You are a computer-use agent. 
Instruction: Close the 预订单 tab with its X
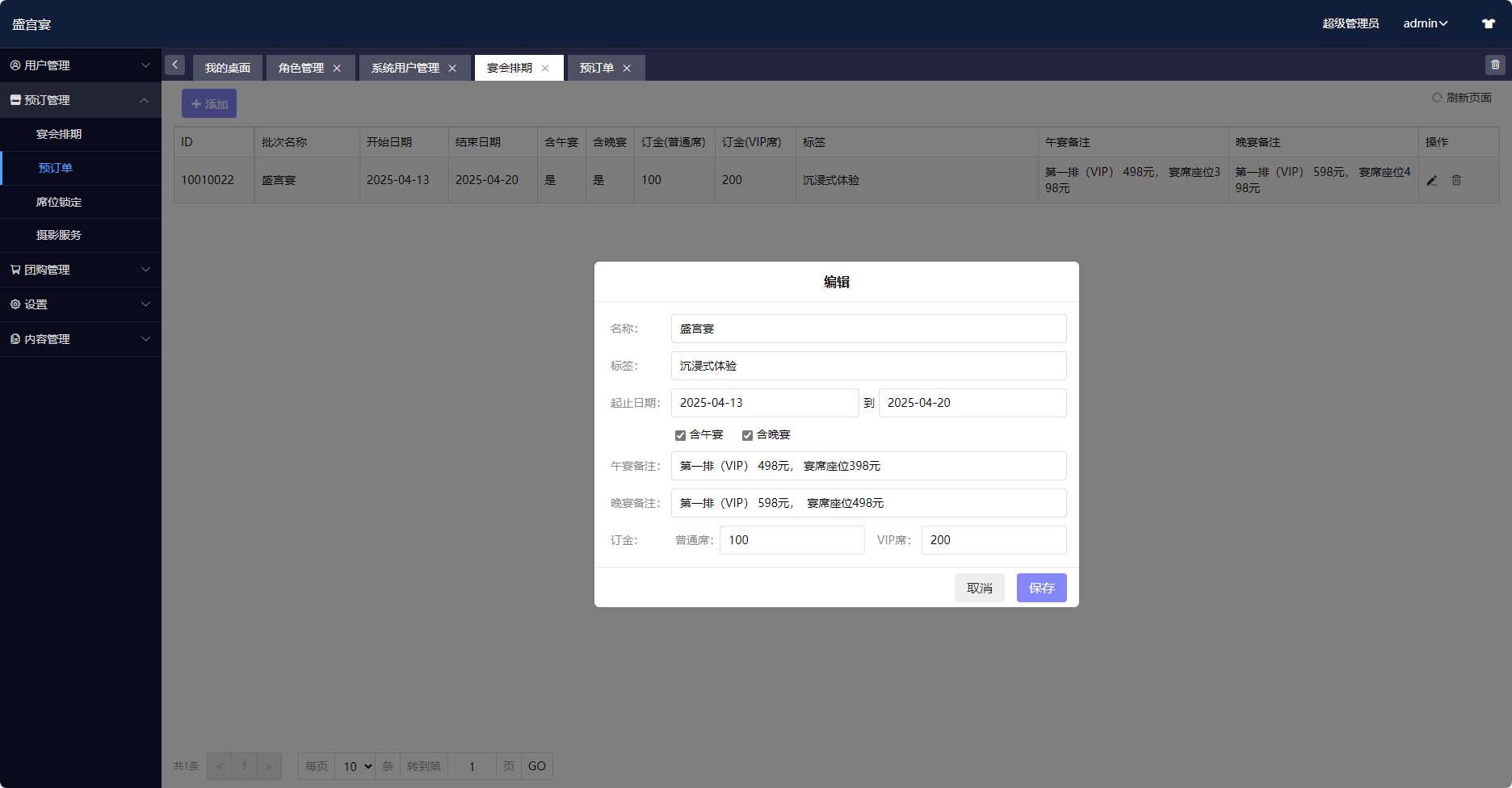[x=627, y=69]
